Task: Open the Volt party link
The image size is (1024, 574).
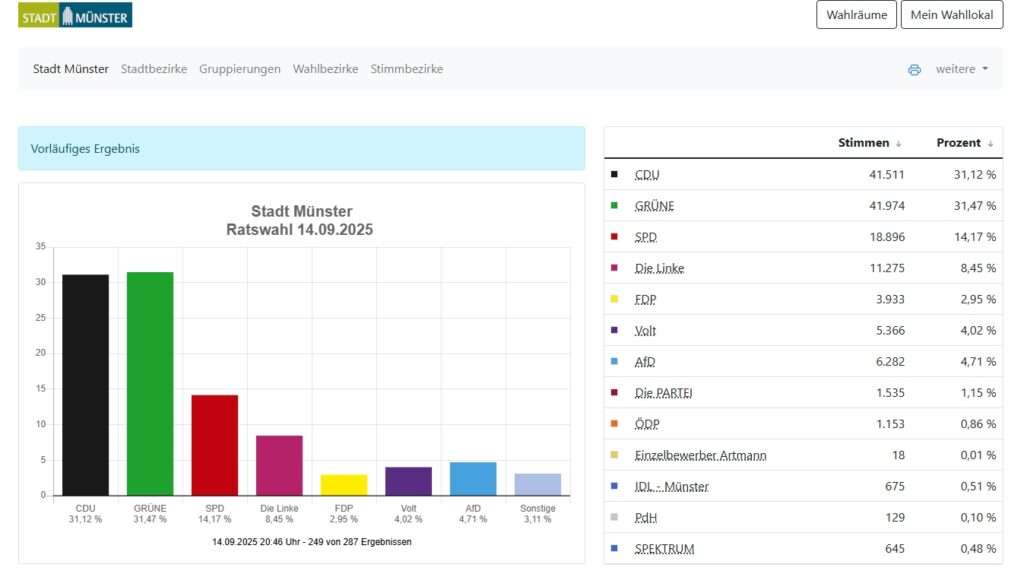Action: [646, 330]
